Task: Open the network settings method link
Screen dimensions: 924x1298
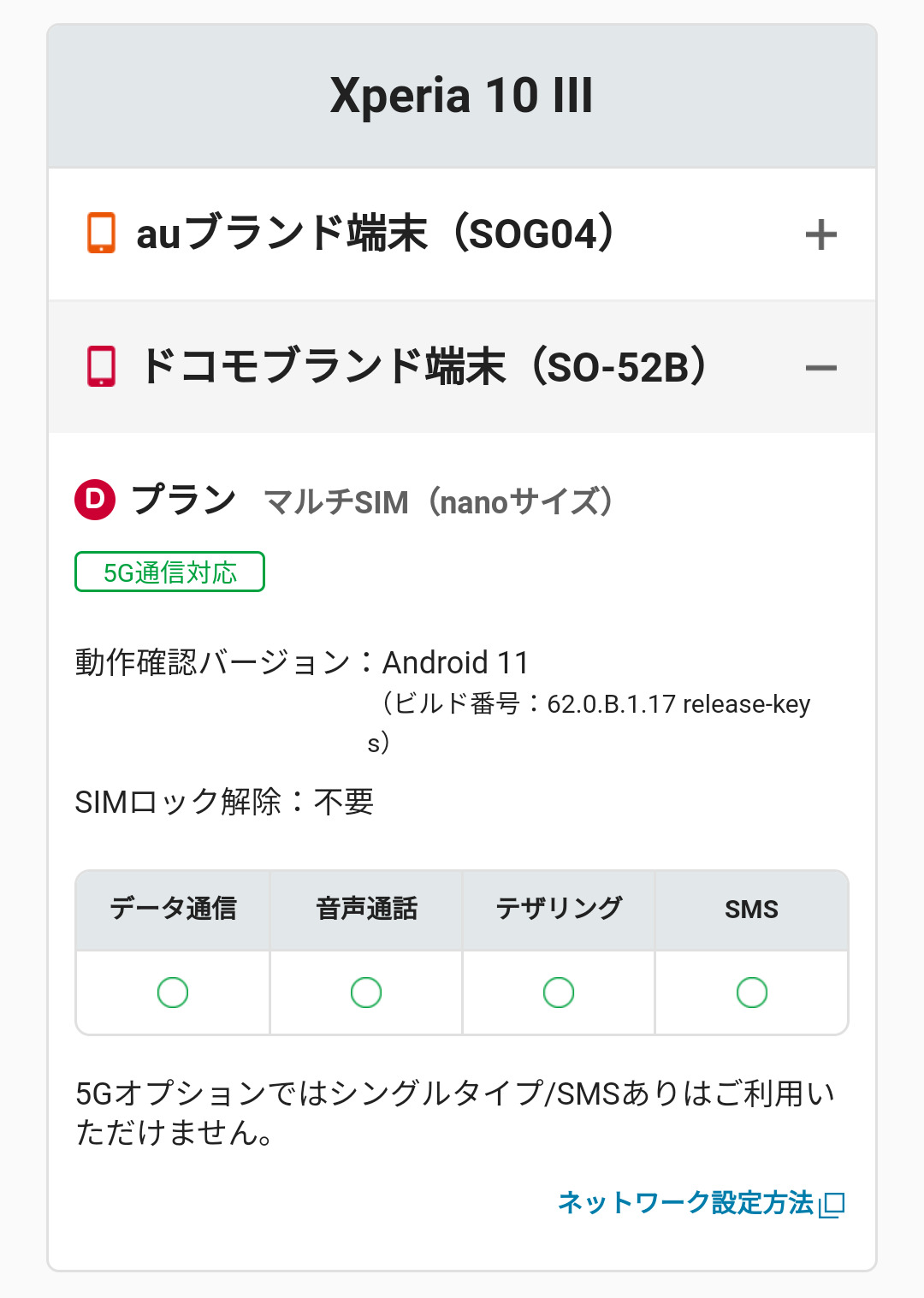Action: [685, 1202]
